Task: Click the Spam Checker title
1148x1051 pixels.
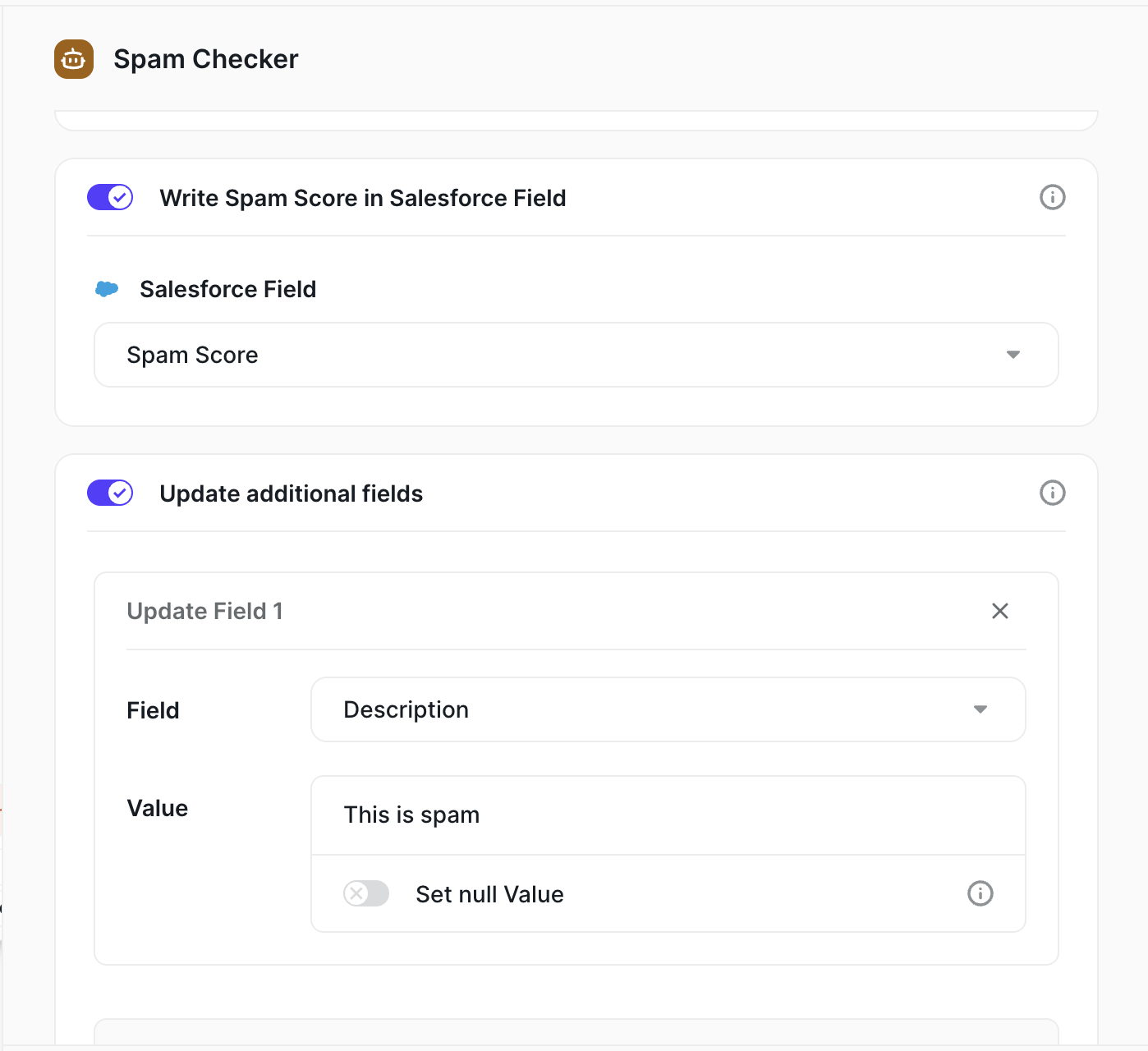Action: pos(206,59)
